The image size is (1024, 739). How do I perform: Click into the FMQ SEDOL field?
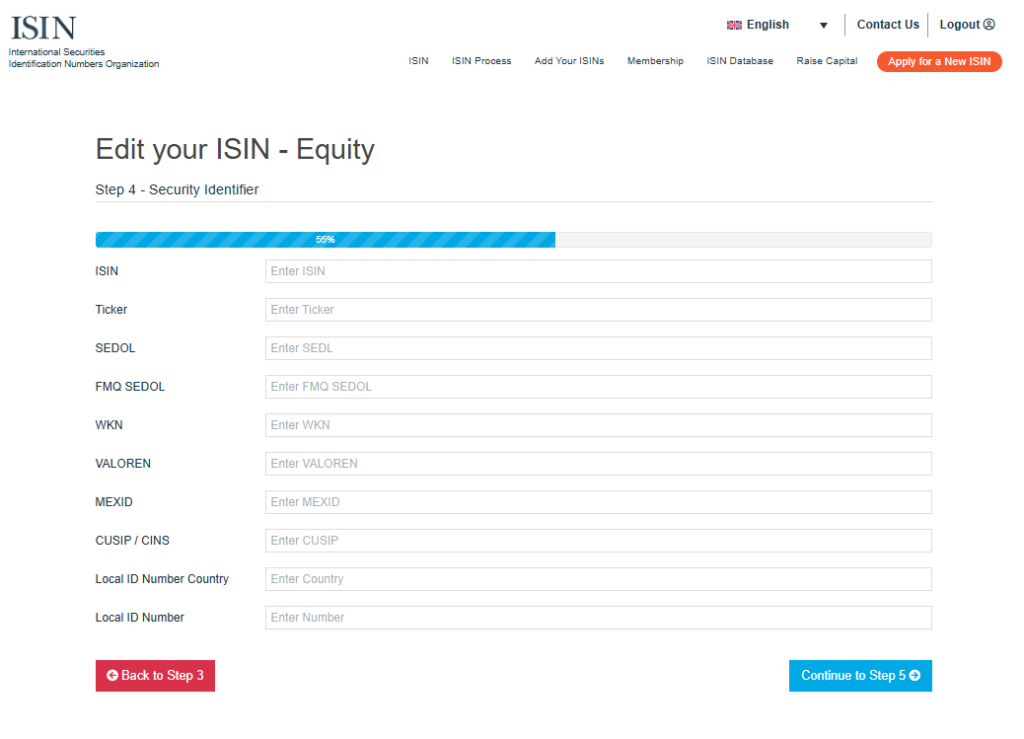click(x=598, y=386)
